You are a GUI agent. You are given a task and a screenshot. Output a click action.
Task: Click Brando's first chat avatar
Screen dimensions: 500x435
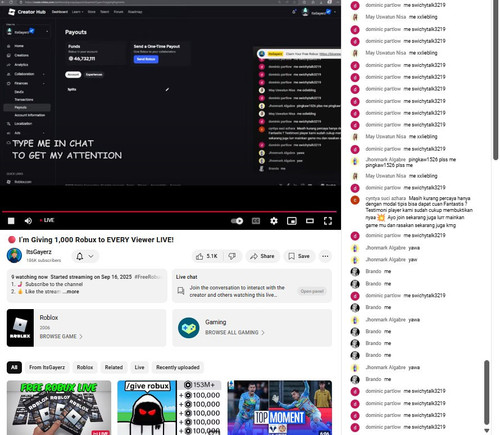pyautogui.click(x=355, y=271)
